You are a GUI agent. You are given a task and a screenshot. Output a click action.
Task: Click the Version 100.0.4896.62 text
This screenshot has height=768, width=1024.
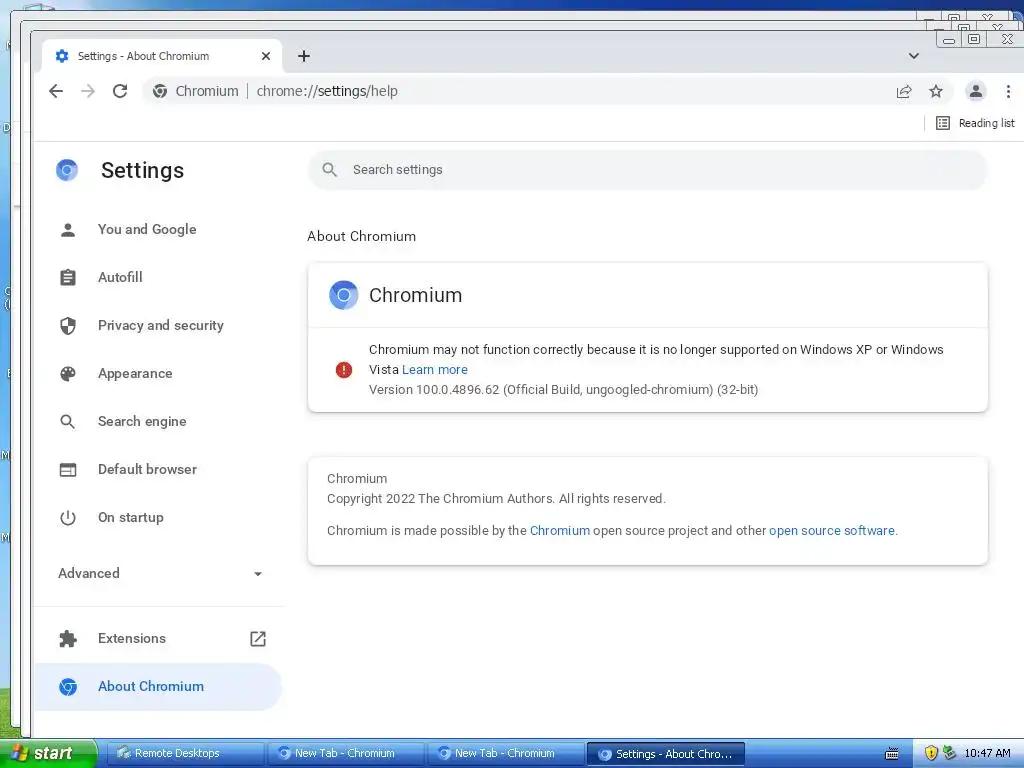(x=564, y=390)
